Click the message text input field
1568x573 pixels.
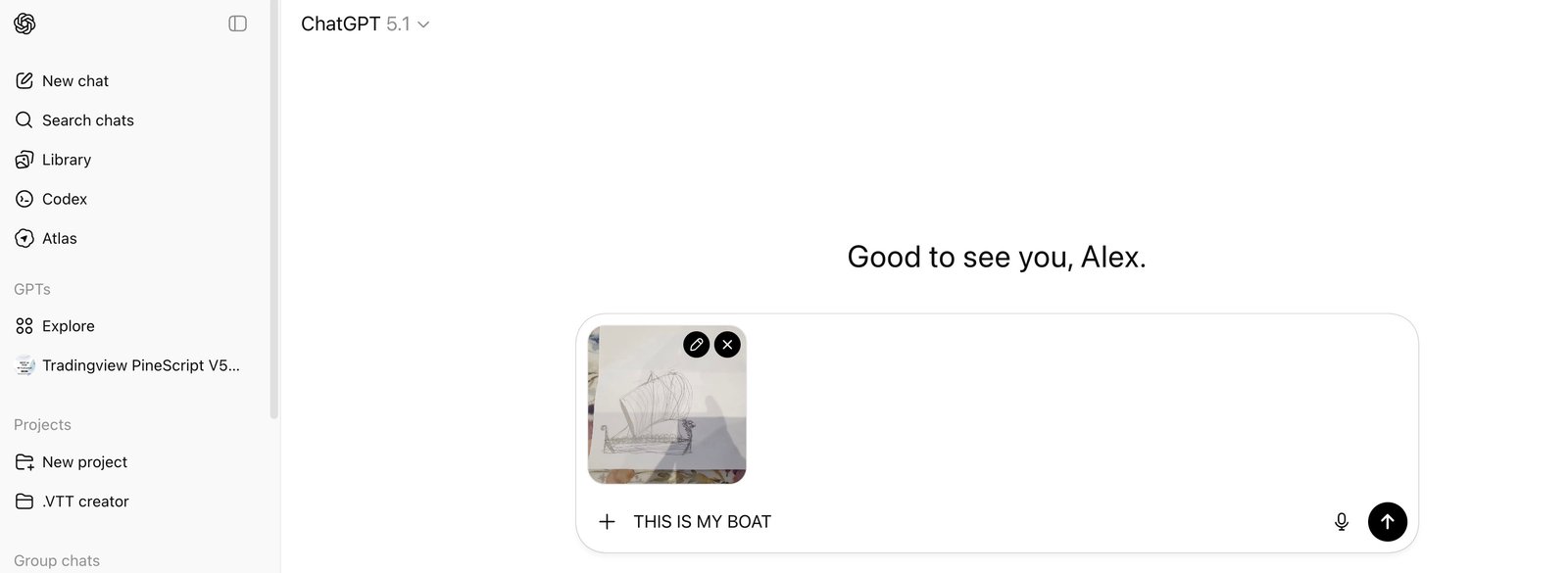980,522
